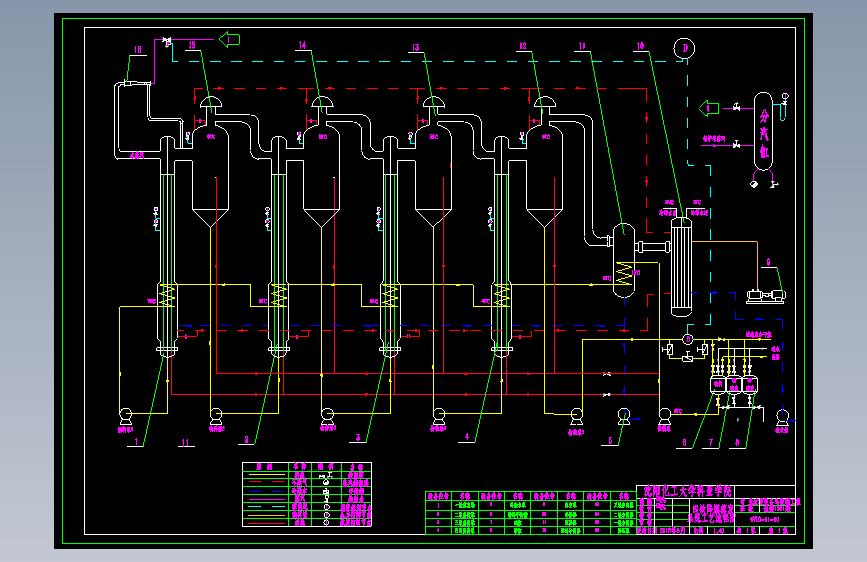Image resolution: width=867 pixels, height=562 pixels.
Task: Click the title 沈阳化工大学科亚学院 in title block
Action: [687, 491]
